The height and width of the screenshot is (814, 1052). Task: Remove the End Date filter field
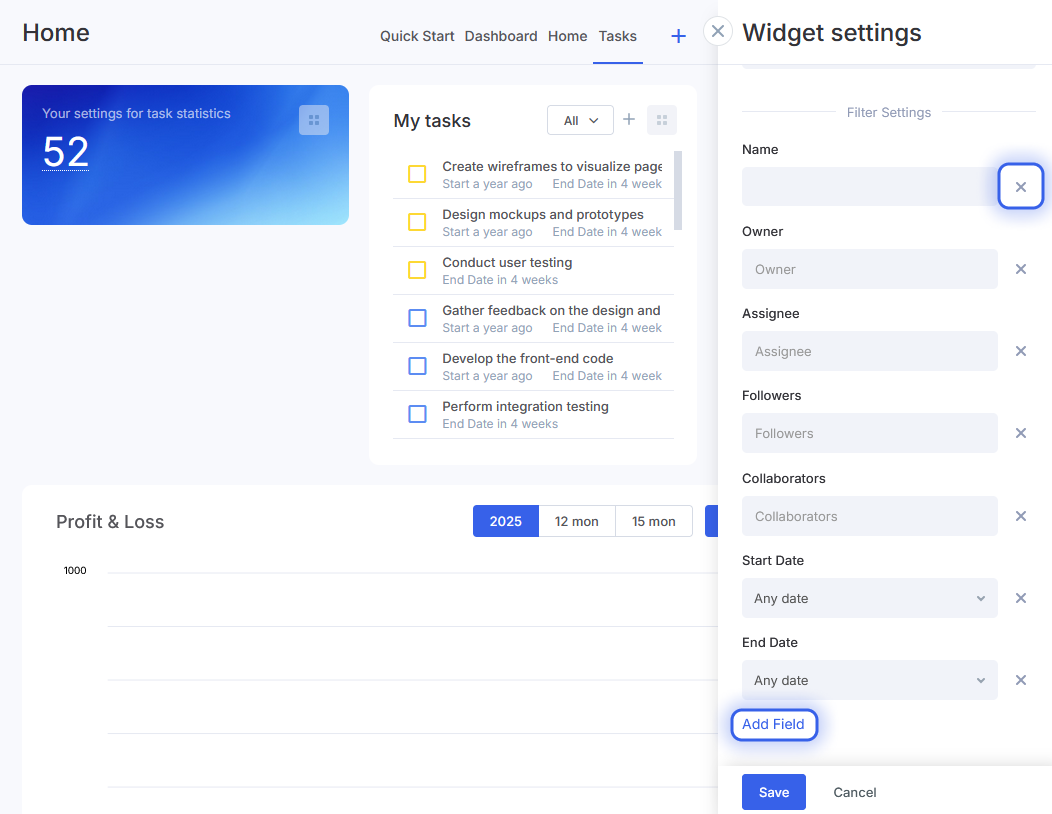point(1020,680)
